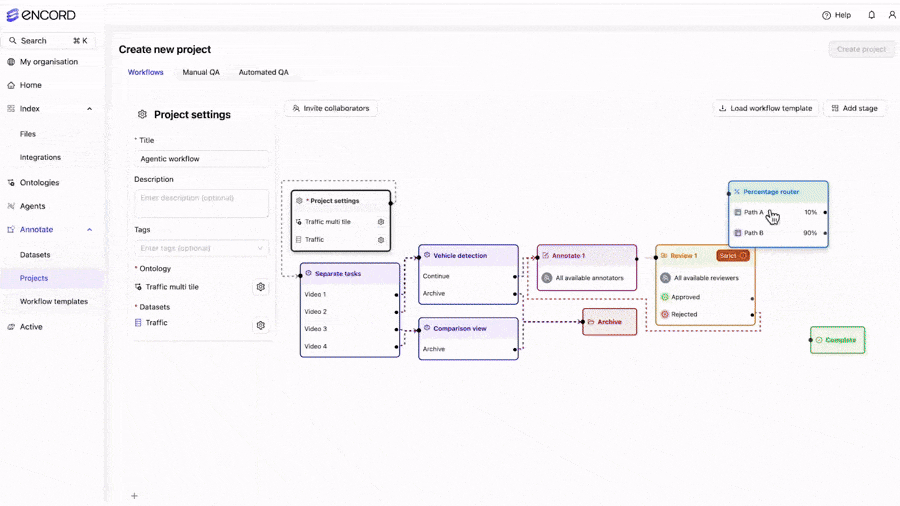Open Files under Index
Viewport: 900px width, 506px height.
click(28, 134)
